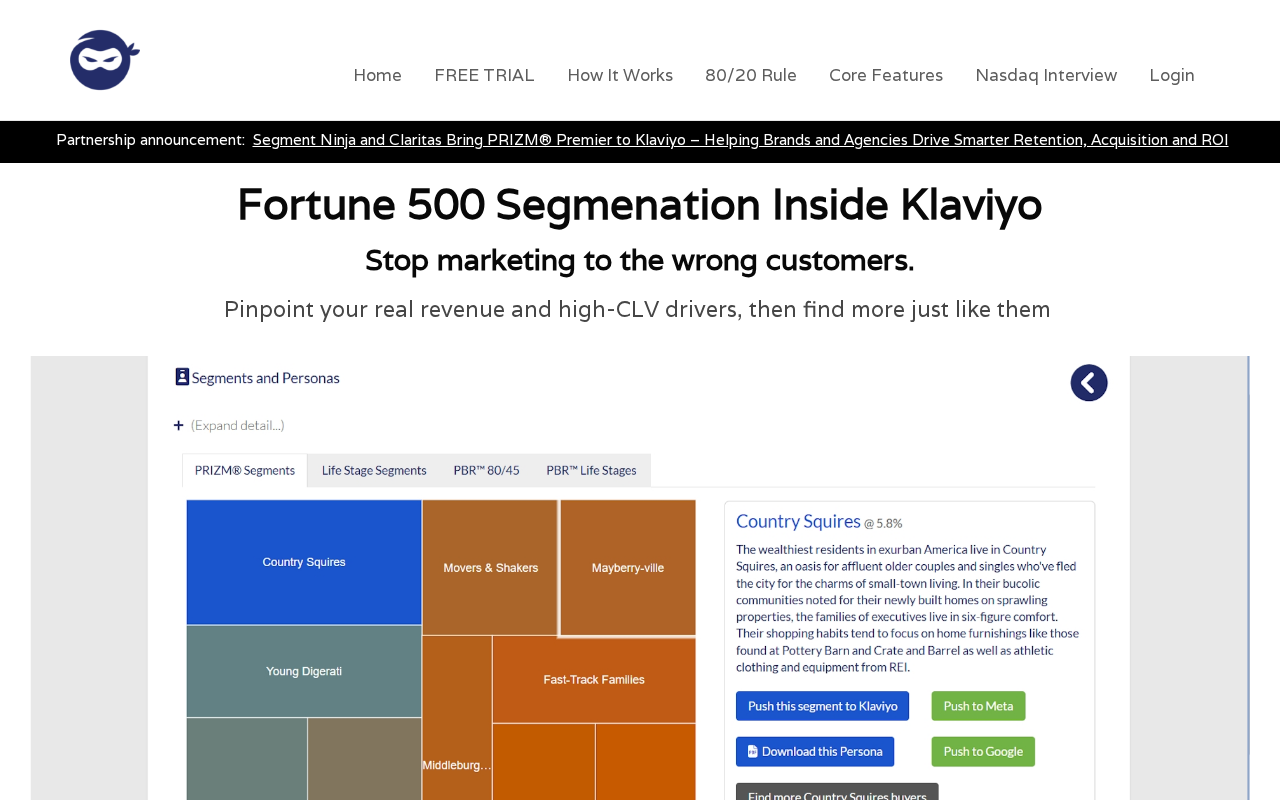
Task: Pick the Mayberry-ville treemap tile
Action: coord(628,567)
